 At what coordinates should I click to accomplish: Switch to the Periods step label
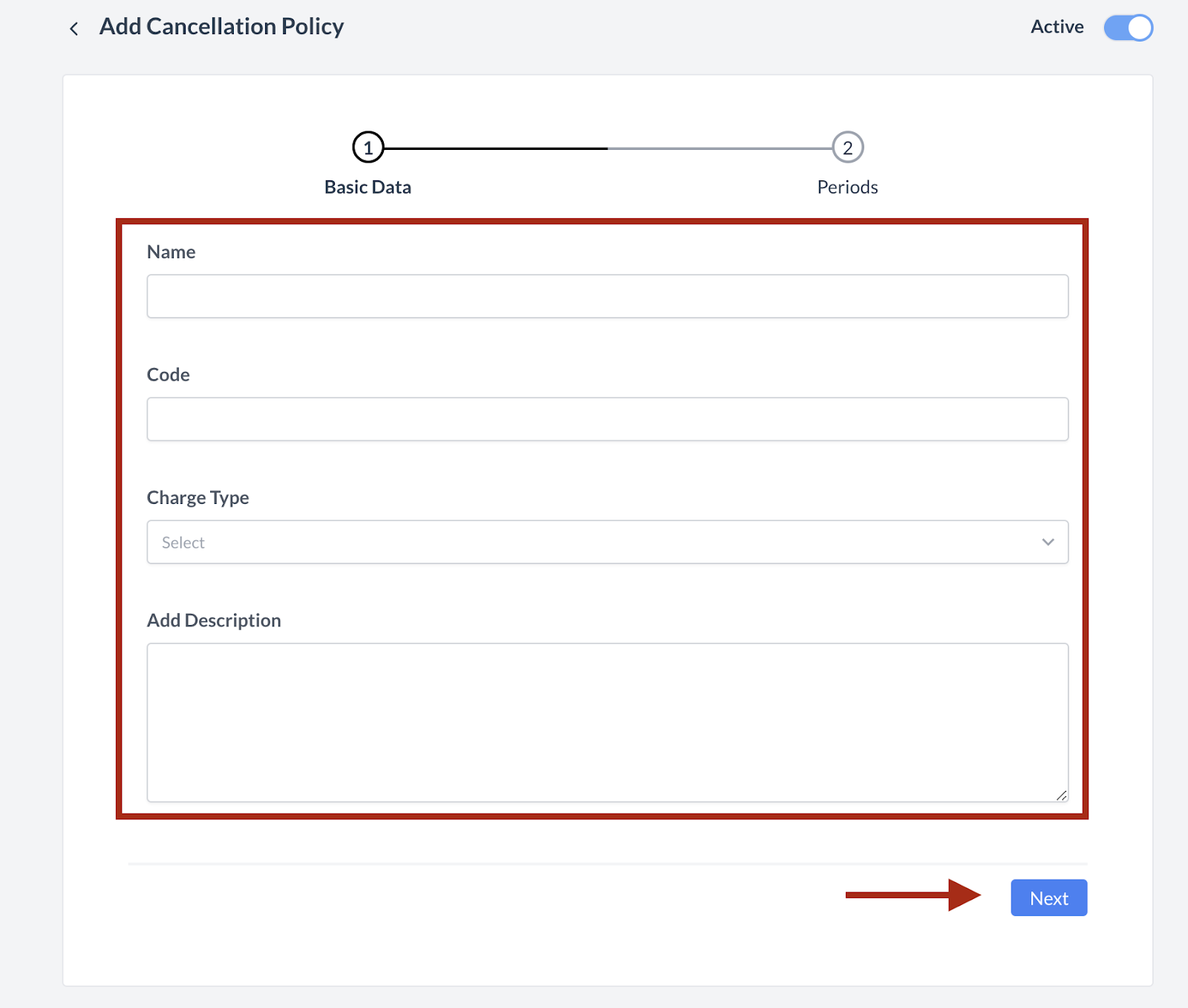[847, 187]
